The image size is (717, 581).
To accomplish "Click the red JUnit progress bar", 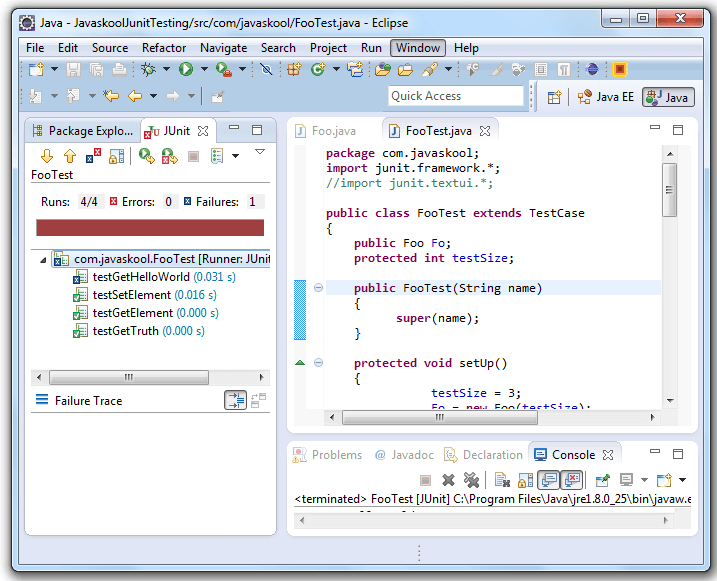I will tap(150, 227).
